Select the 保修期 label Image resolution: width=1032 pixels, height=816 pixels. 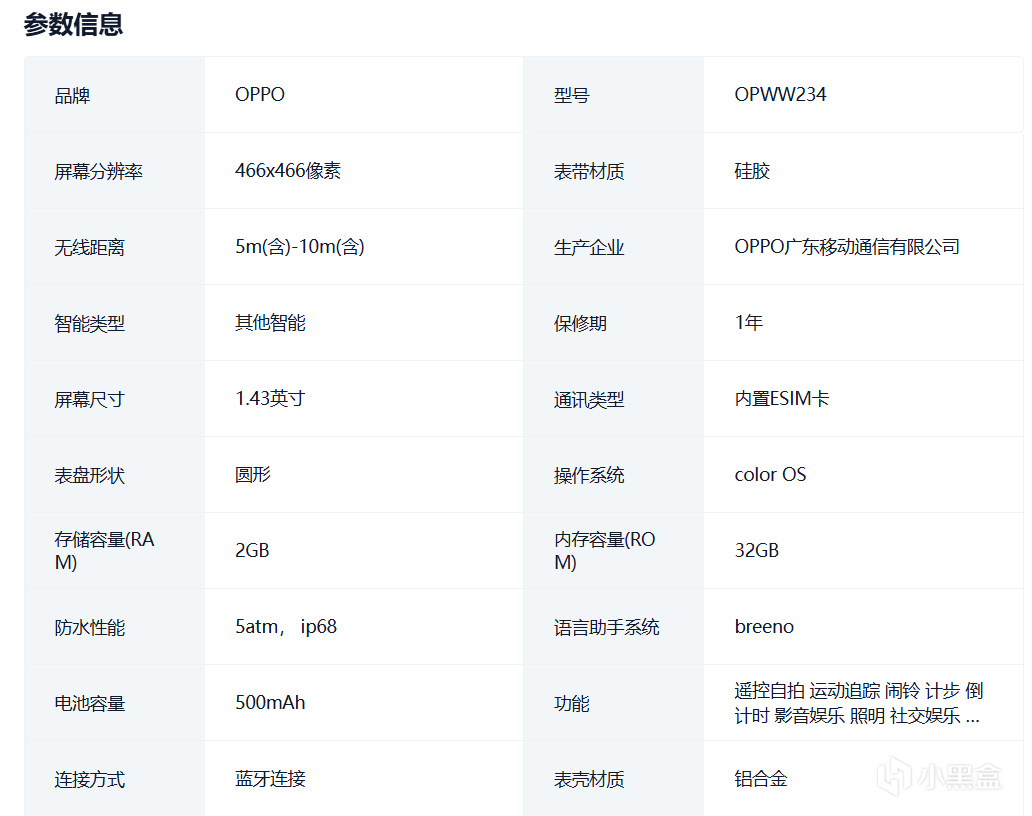[580, 324]
